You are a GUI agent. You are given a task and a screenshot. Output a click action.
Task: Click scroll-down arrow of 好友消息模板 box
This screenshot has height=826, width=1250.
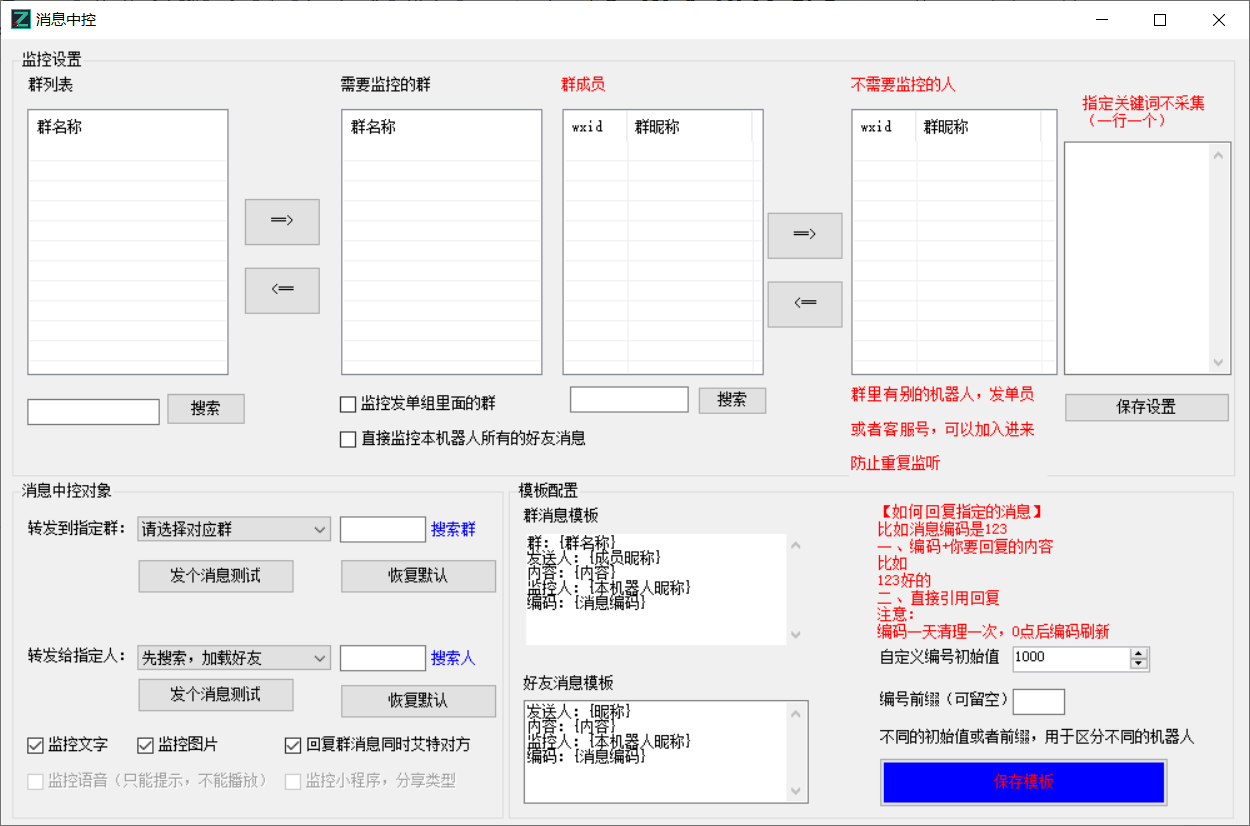click(x=796, y=790)
